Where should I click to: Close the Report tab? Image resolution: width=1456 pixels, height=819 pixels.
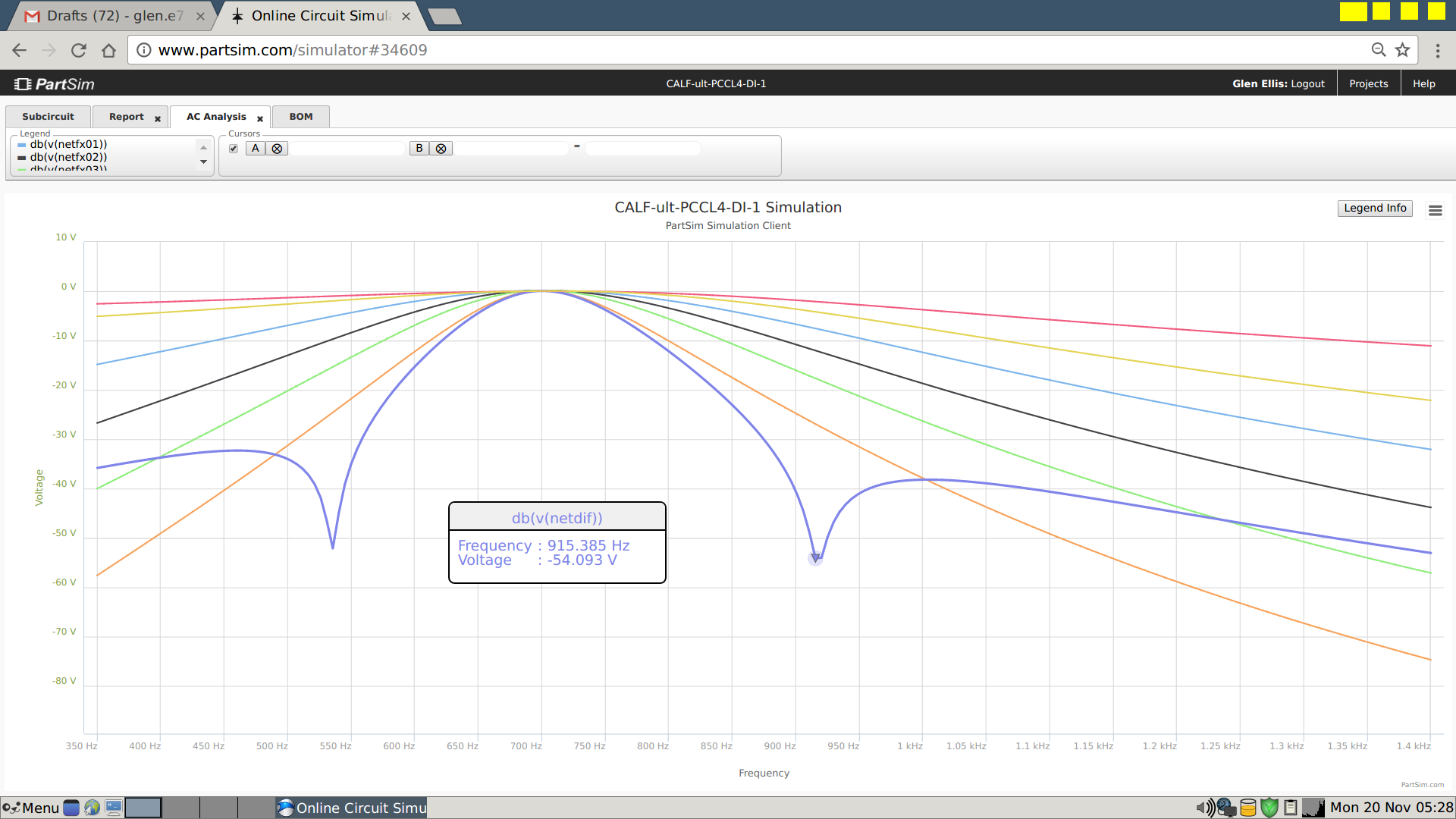click(x=158, y=118)
